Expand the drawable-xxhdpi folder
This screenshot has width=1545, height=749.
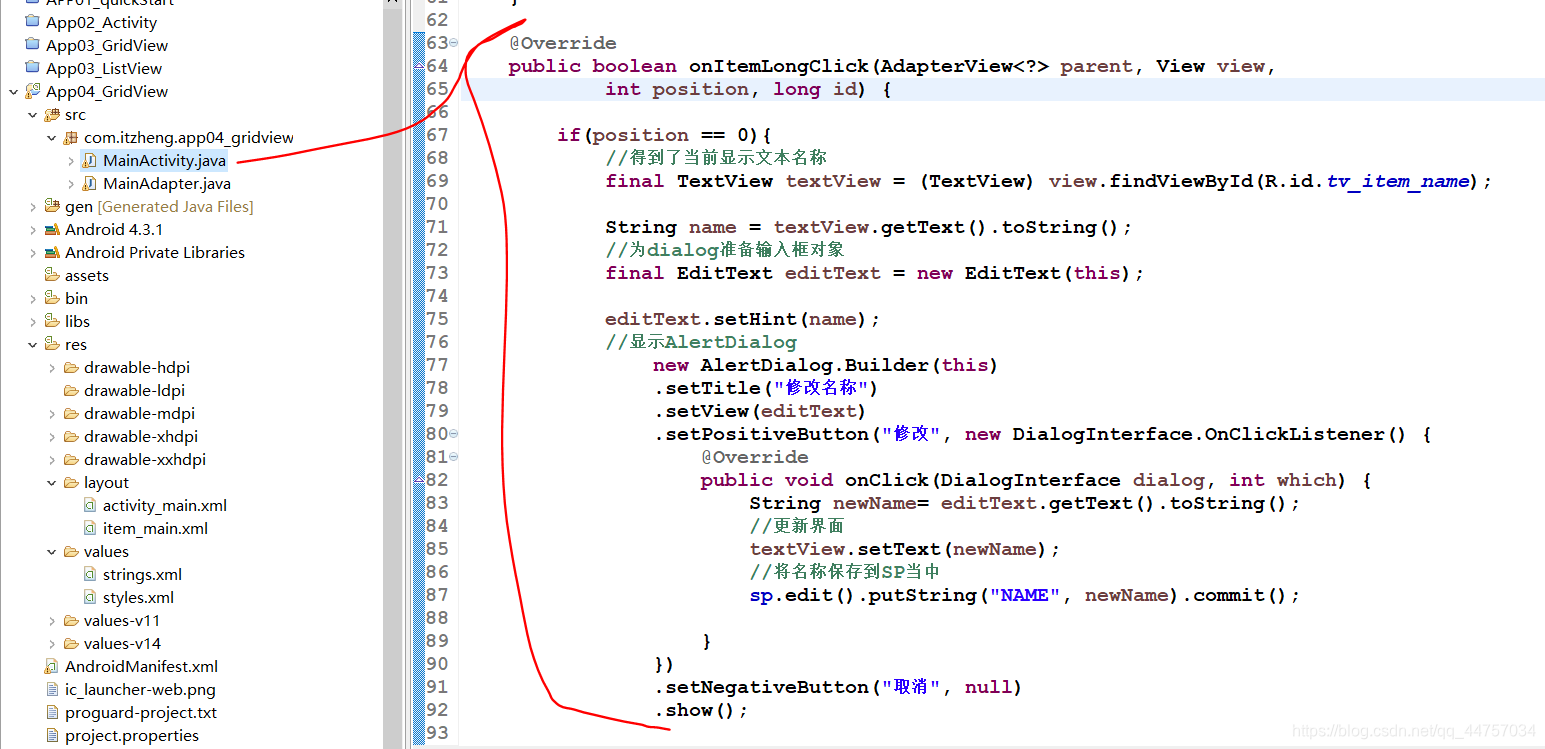click(51, 459)
